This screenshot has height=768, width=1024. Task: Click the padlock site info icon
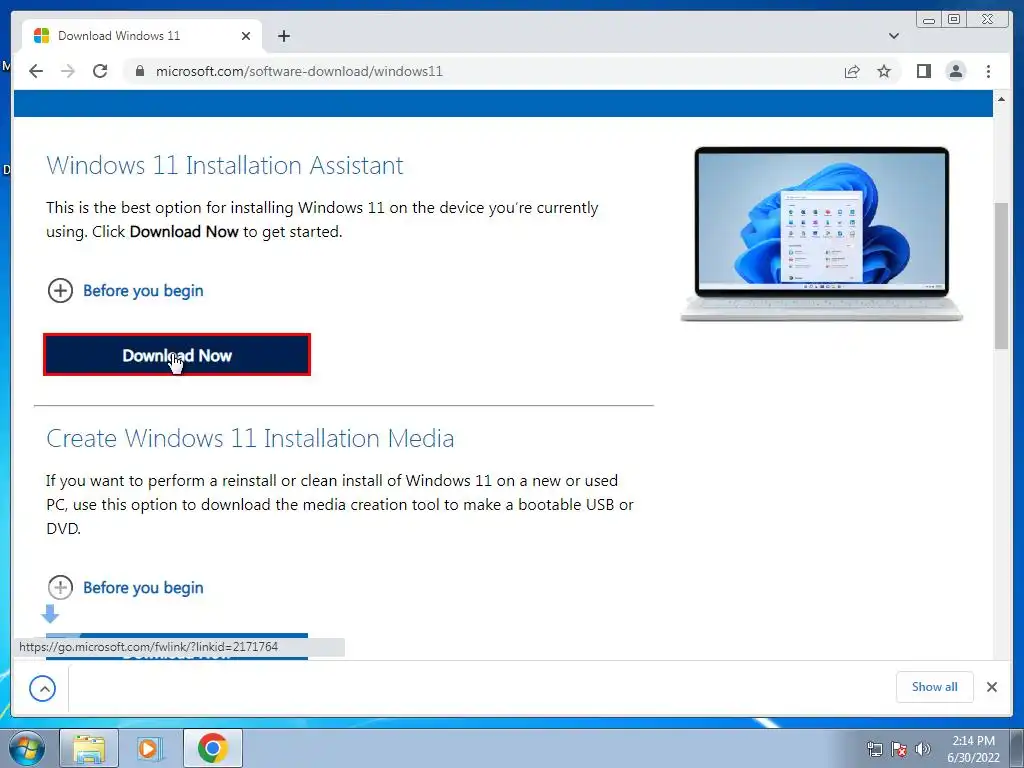(139, 71)
